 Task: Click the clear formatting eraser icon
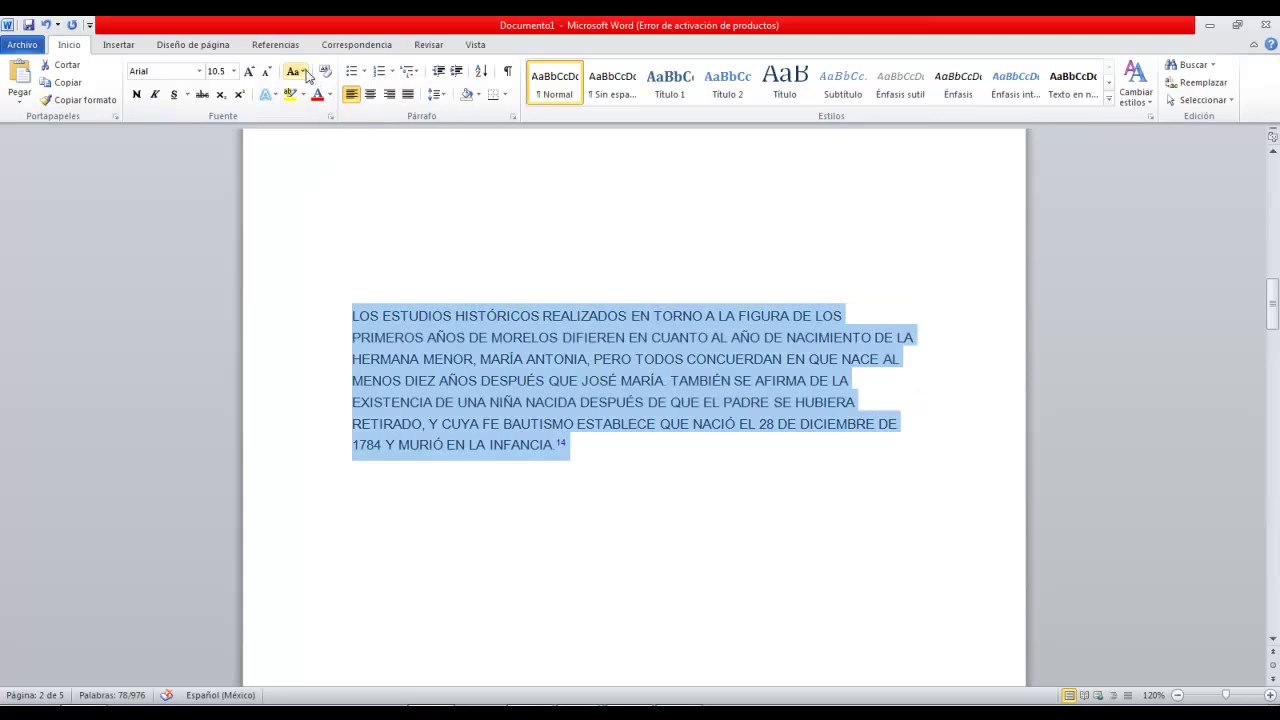tap(325, 71)
